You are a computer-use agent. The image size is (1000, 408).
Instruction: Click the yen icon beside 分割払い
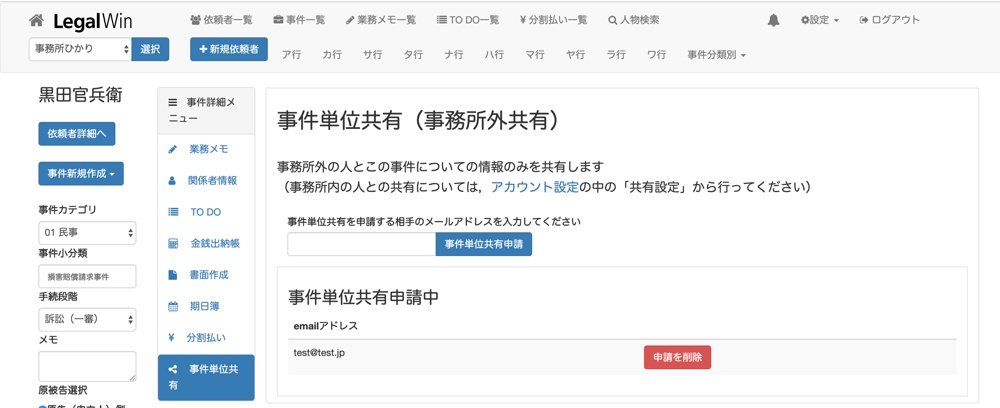172,337
